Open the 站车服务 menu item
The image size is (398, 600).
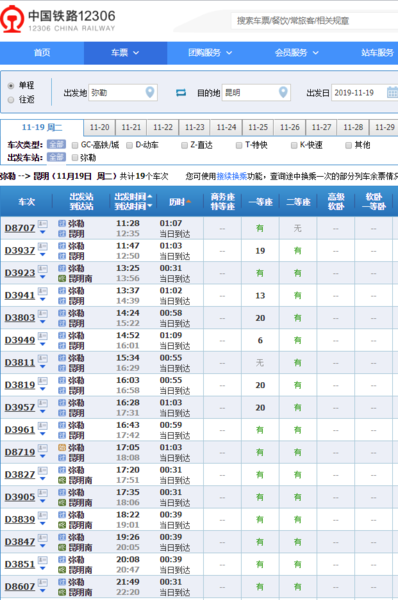pyautogui.click(x=377, y=53)
